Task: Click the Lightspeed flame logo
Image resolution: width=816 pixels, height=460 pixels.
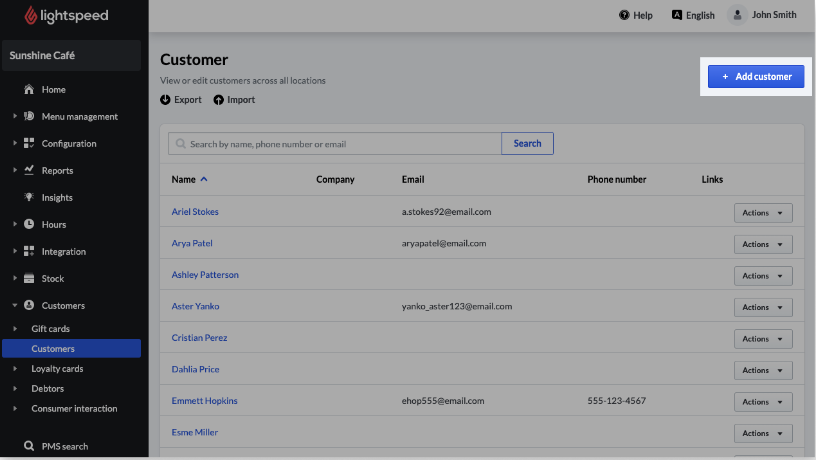Action: coord(31,15)
